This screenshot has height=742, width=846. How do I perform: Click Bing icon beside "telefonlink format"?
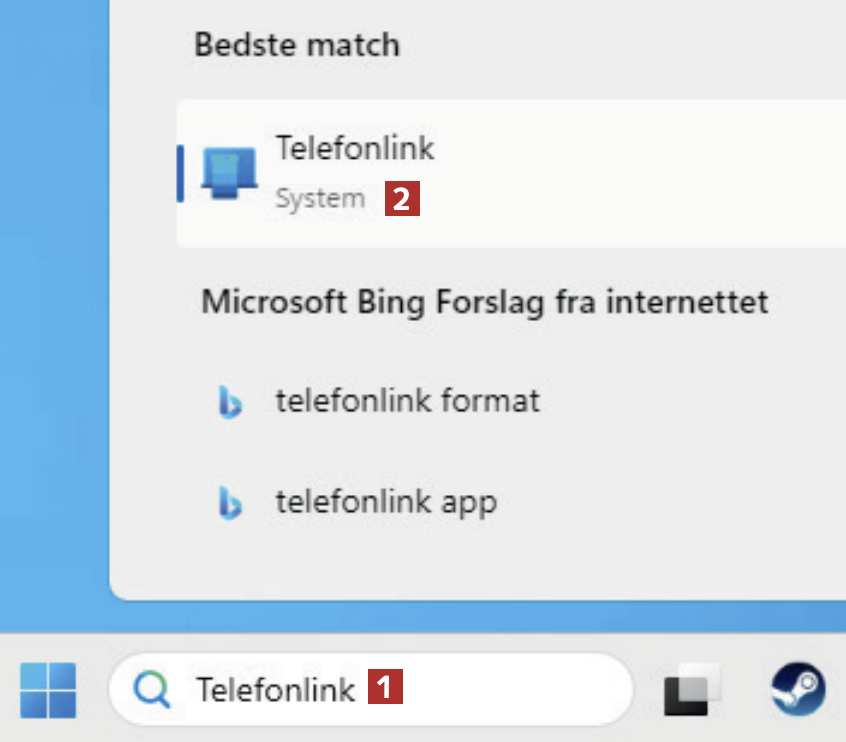(x=230, y=402)
